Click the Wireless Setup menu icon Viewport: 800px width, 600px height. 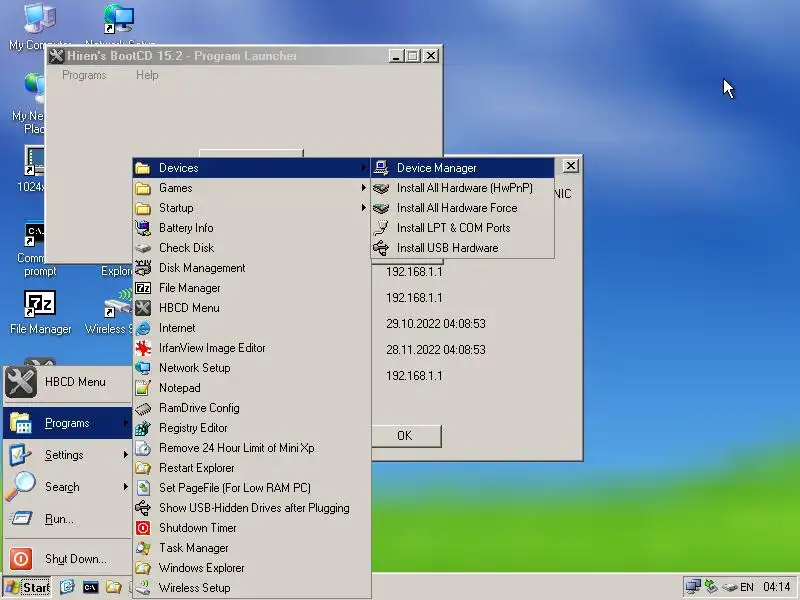click(x=143, y=588)
